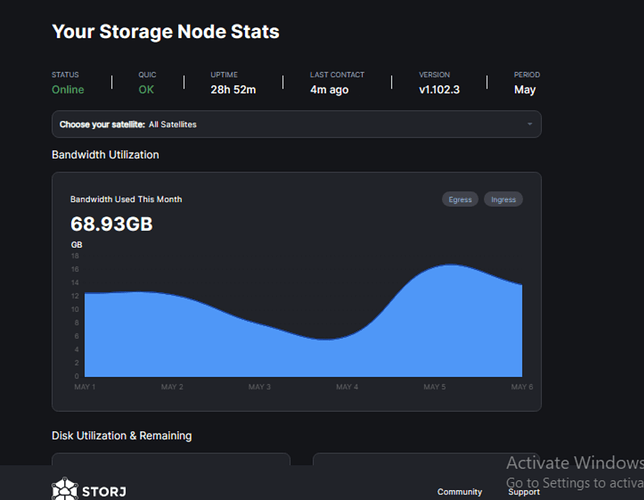
Task: Click the 68.93GB bandwidth total
Action: pos(111,224)
